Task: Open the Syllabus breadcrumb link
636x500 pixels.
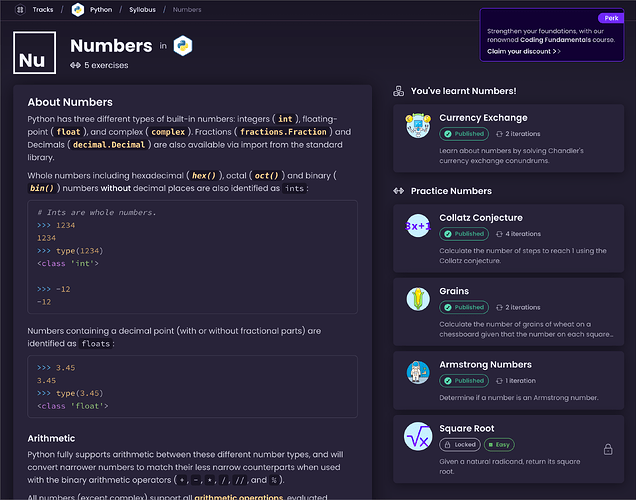Action: [142, 9]
